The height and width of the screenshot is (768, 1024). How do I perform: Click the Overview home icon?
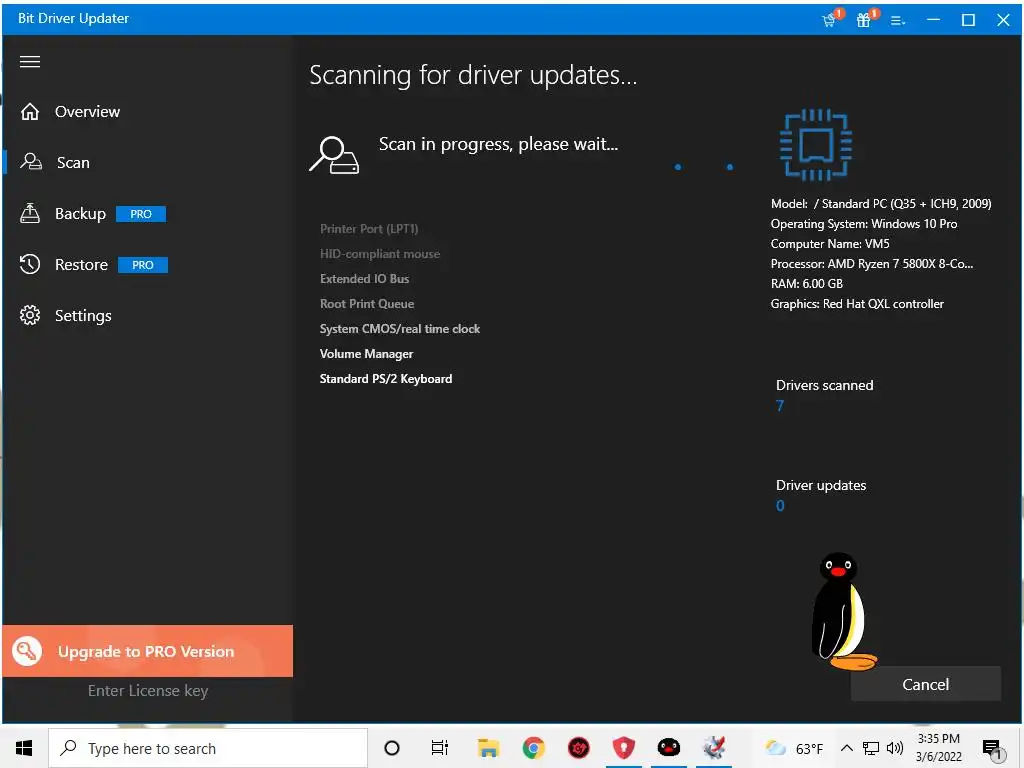coord(30,112)
